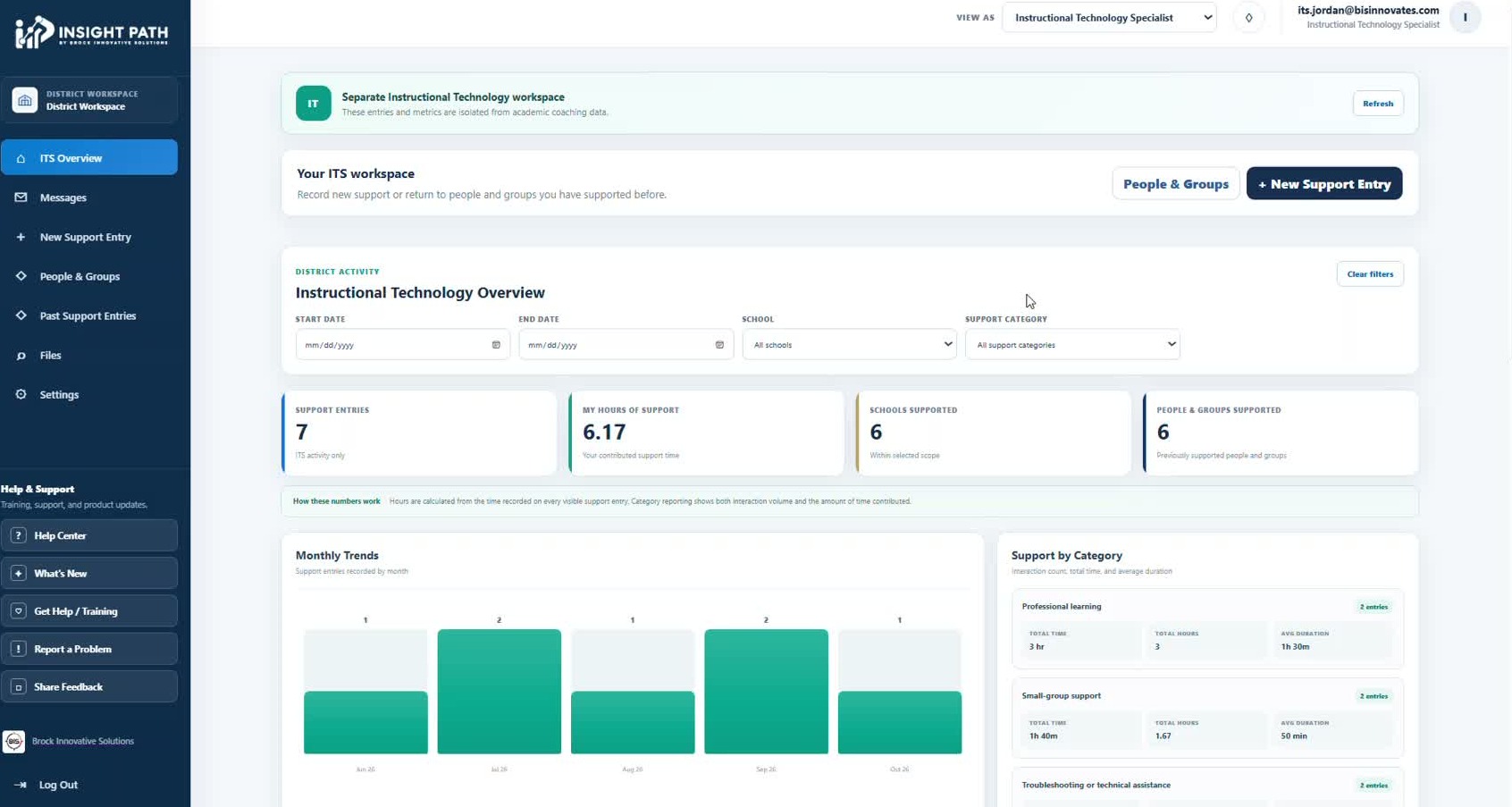Click the Share Feedback icon
The width and height of the screenshot is (1512, 807).
coord(18,686)
